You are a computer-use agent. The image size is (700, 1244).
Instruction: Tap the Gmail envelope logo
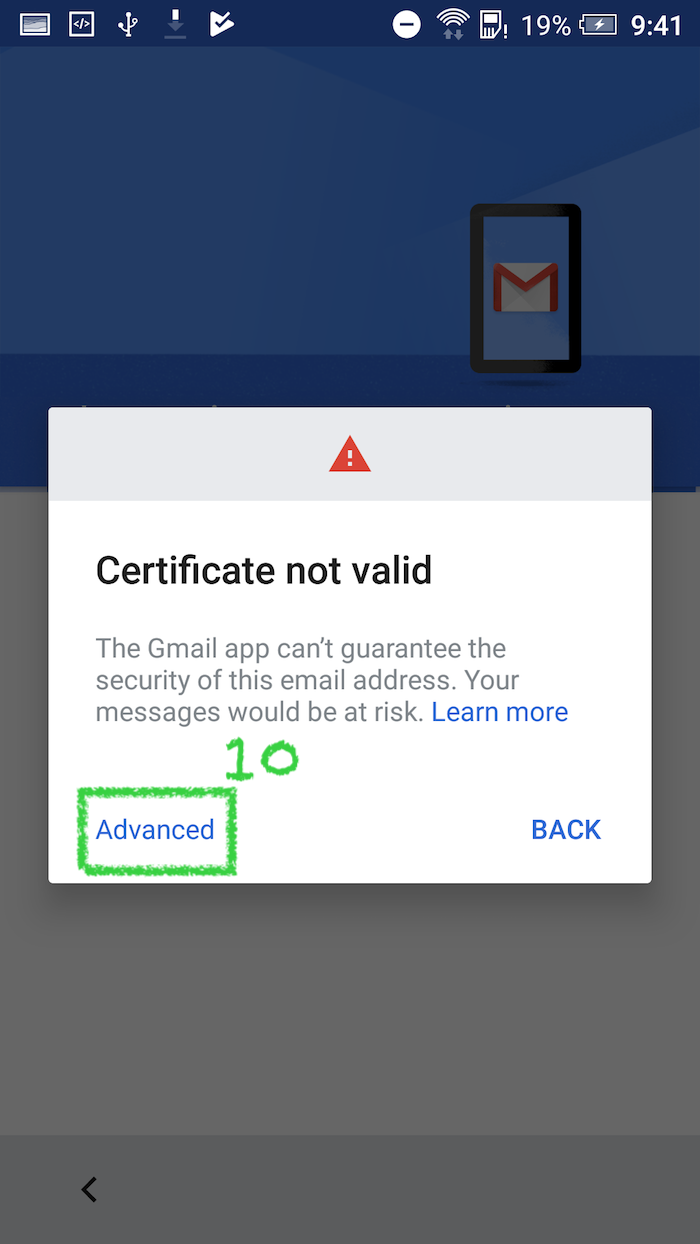pos(525,288)
